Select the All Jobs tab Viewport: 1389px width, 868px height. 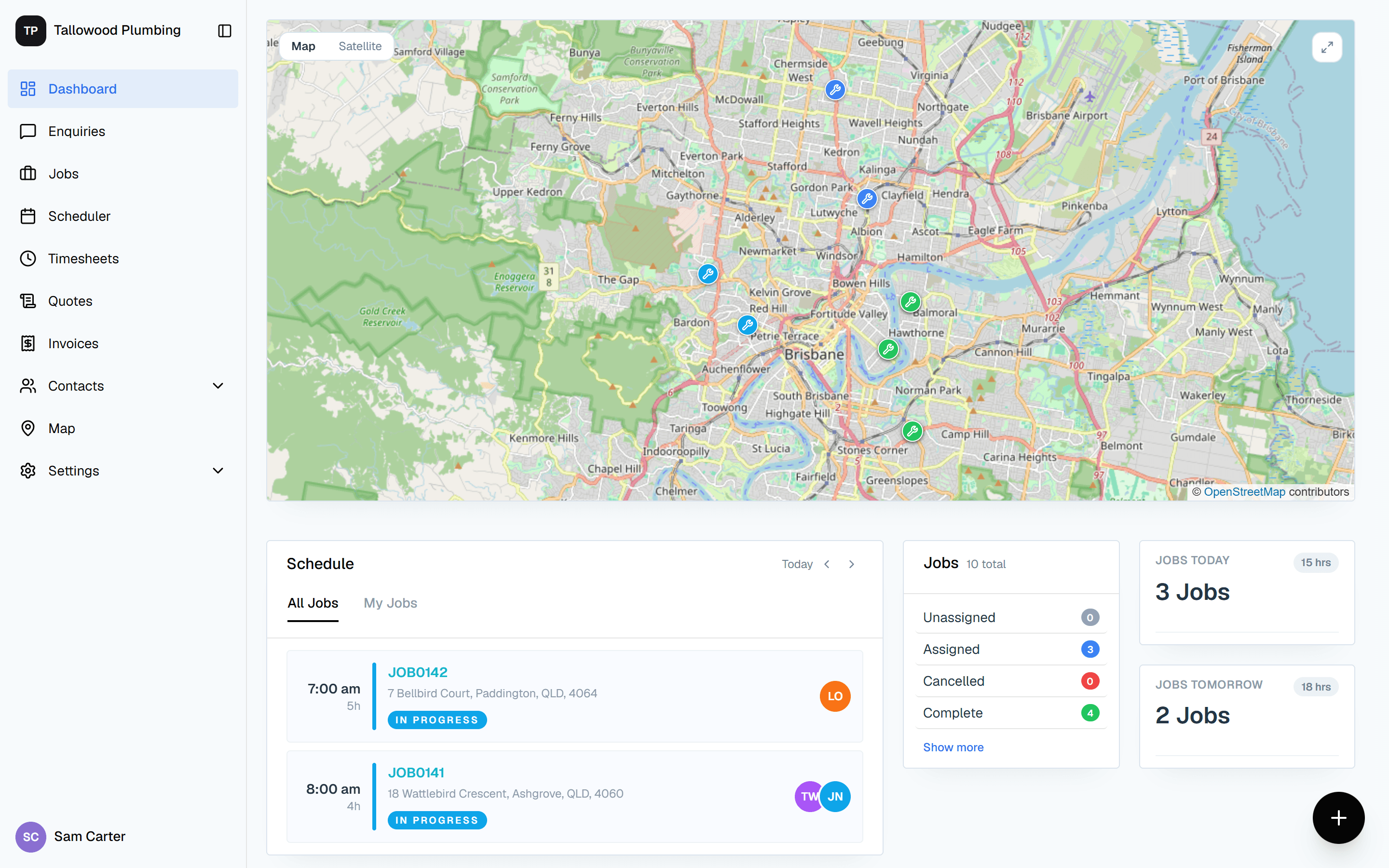click(x=313, y=603)
